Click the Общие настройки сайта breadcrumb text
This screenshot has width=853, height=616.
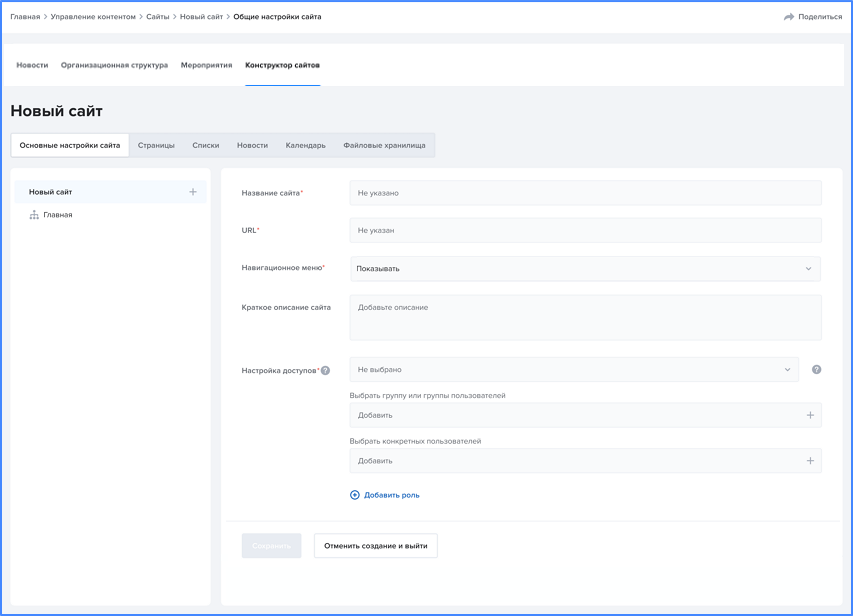(277, 17)
